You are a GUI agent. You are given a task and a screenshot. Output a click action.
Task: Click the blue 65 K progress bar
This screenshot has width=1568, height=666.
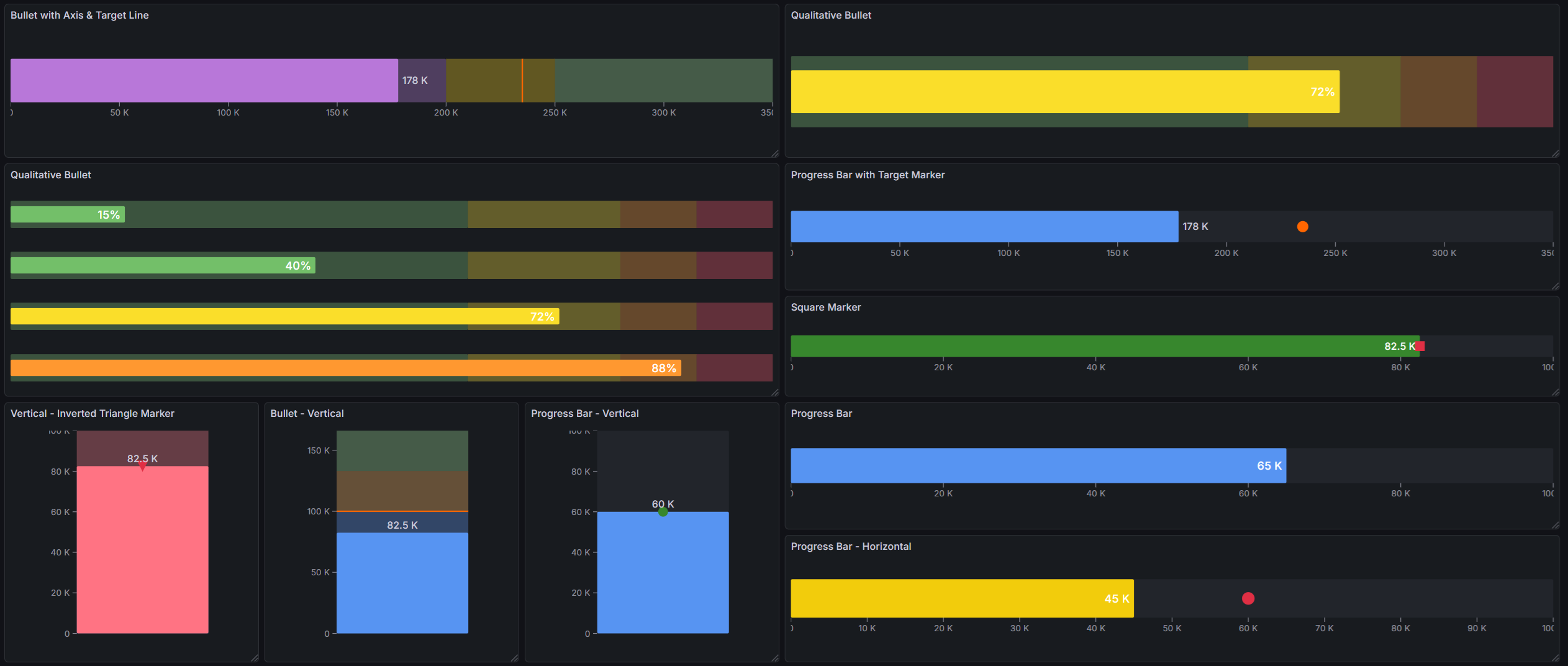tap(1037, 466)
